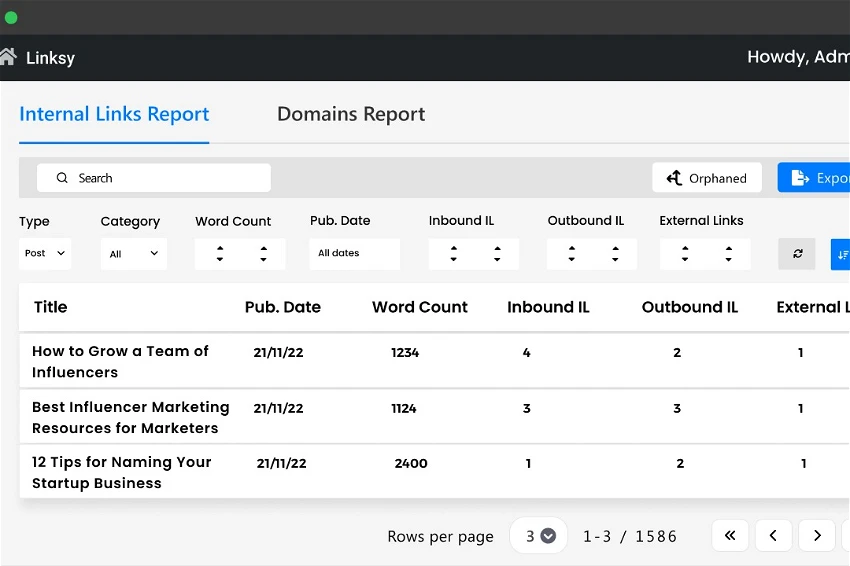Open the Type dropdown set to Post
Image resolution: width=850 pixels, height=566 pixels.
(x=45, y=254)
